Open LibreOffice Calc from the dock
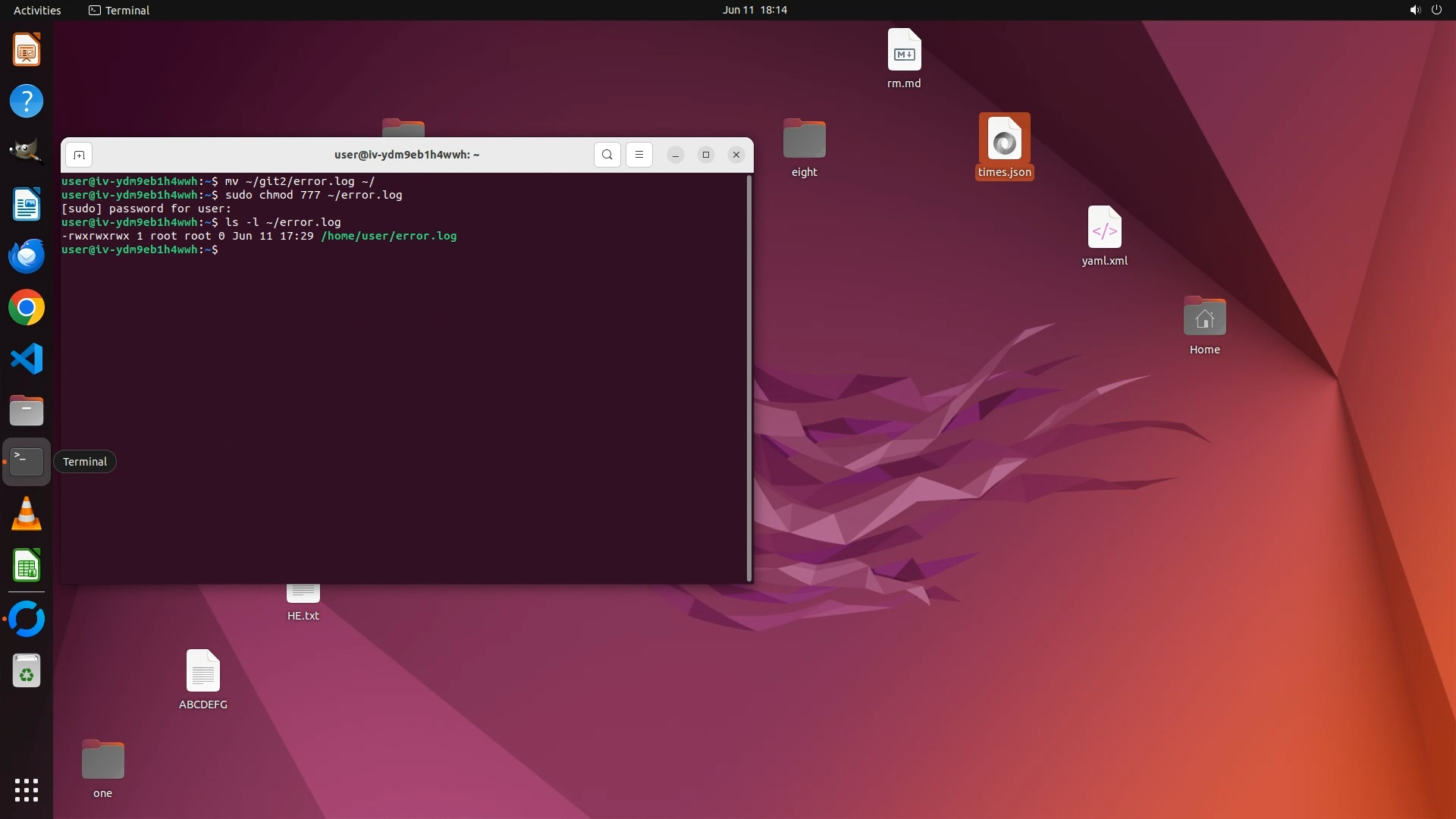The height and width of the screenshot is (819, 1456). pos(27,566)
